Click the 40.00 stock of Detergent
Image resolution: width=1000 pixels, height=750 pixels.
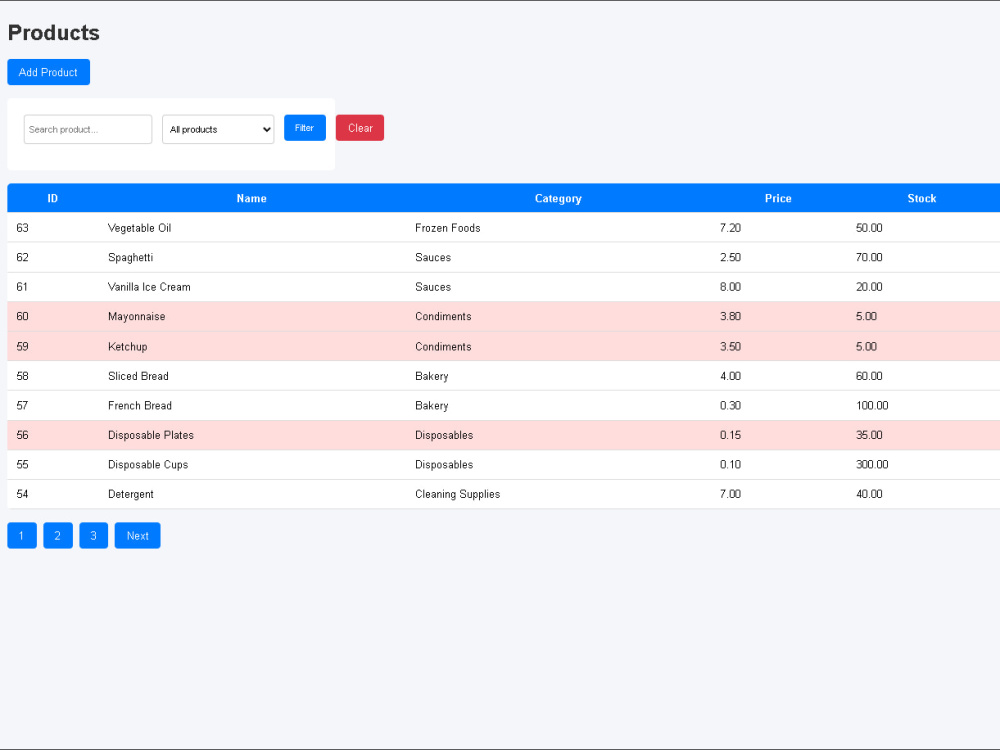pos(869,494)
